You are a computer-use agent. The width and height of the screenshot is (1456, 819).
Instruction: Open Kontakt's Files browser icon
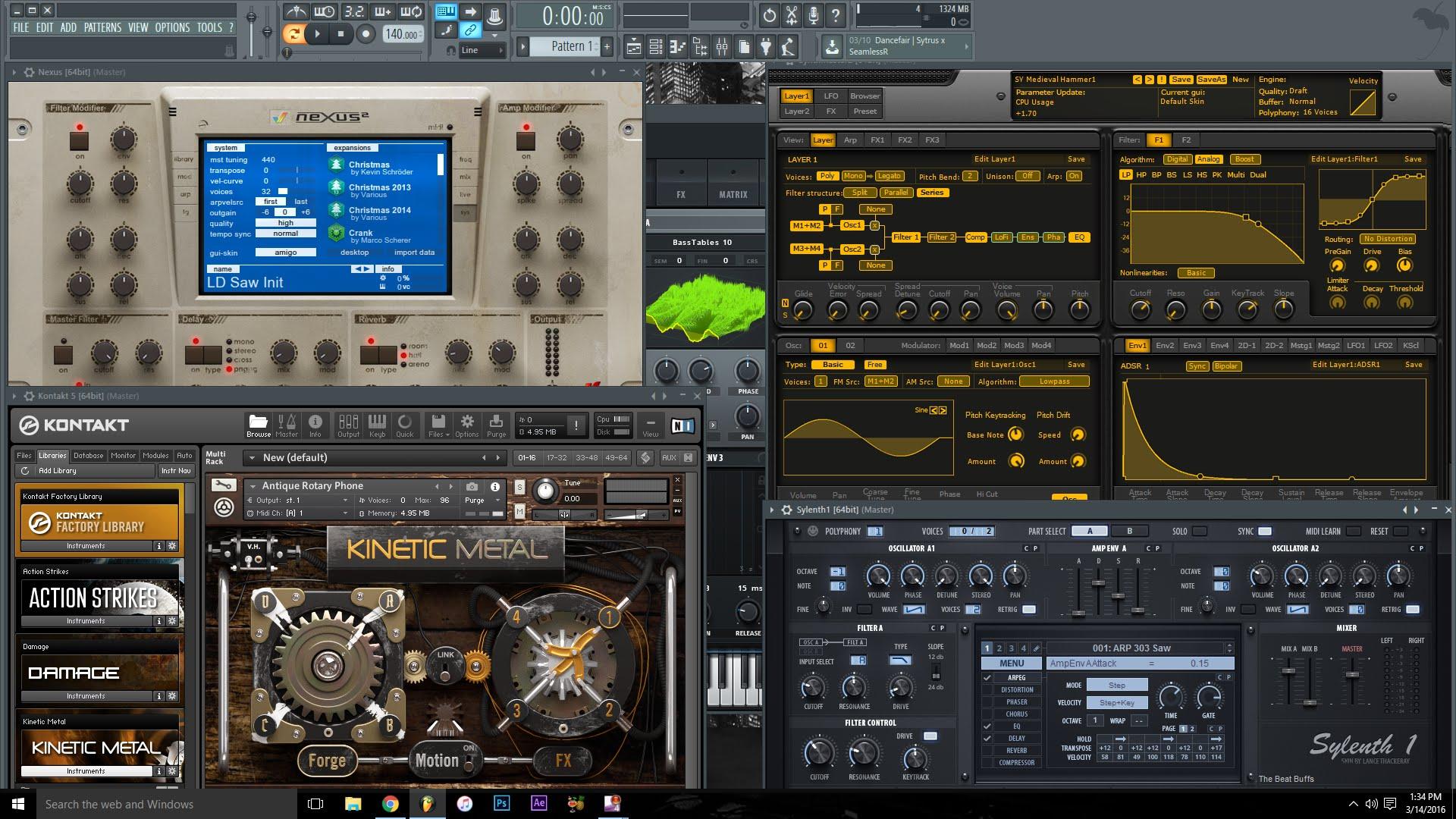[x=437, y=425]
